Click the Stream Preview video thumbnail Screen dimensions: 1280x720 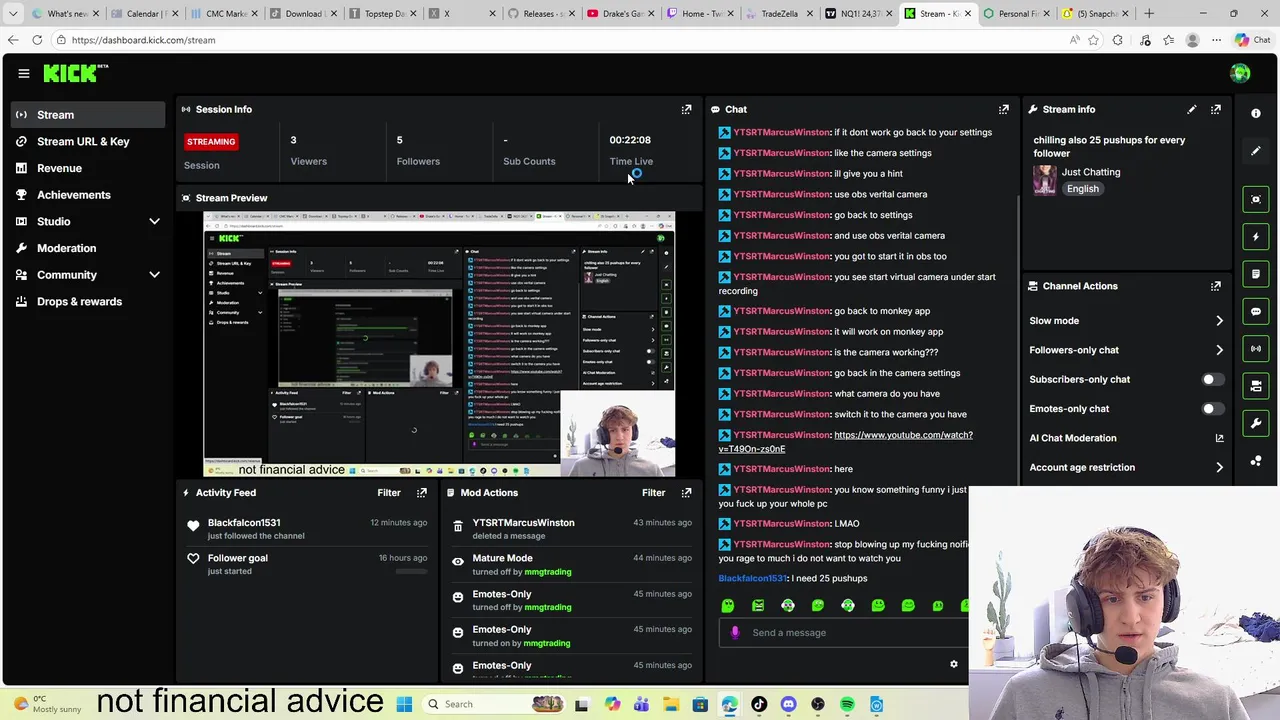click(x=440, y=344)
